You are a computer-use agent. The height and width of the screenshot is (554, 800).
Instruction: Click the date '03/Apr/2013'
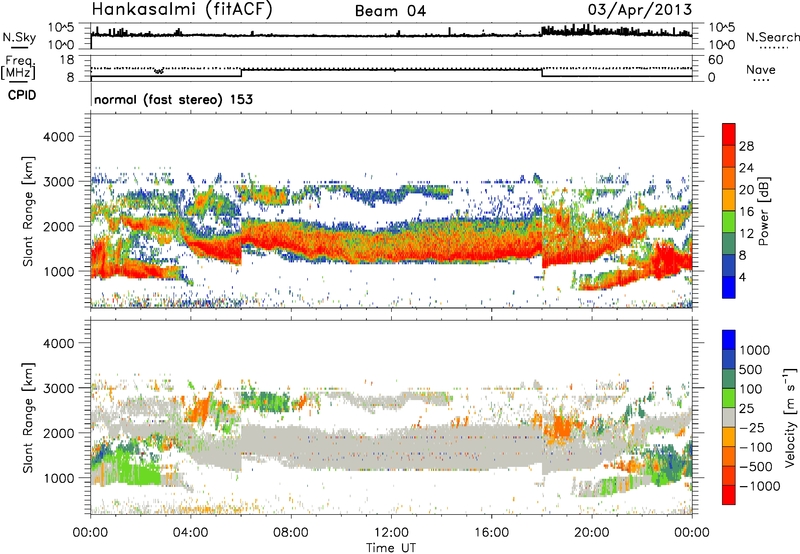(640, 10)
